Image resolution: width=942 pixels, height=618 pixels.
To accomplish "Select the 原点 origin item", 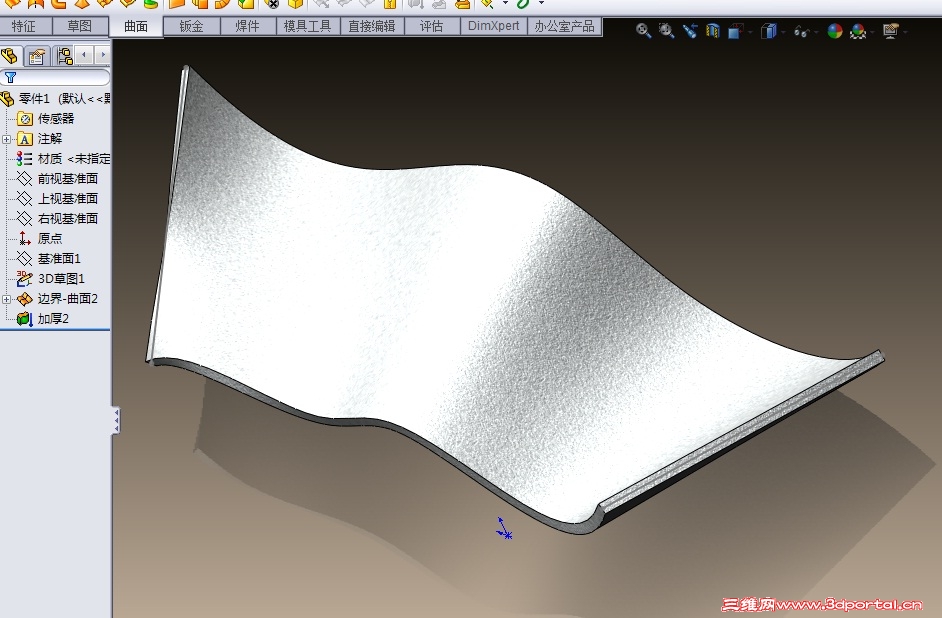I will [40, 238].
